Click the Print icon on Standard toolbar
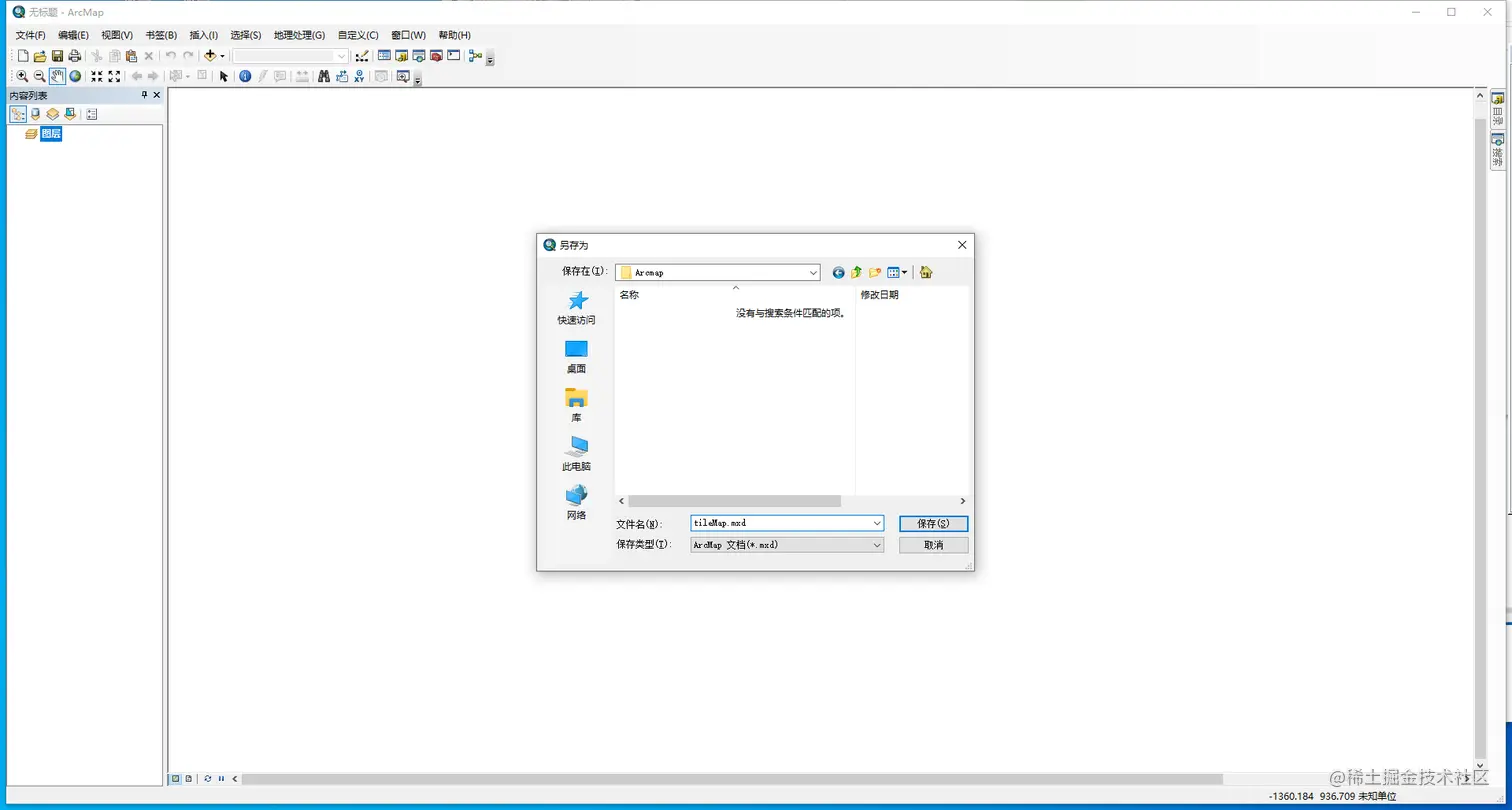Screen dimensions: 1512x810 coord(73,57)
